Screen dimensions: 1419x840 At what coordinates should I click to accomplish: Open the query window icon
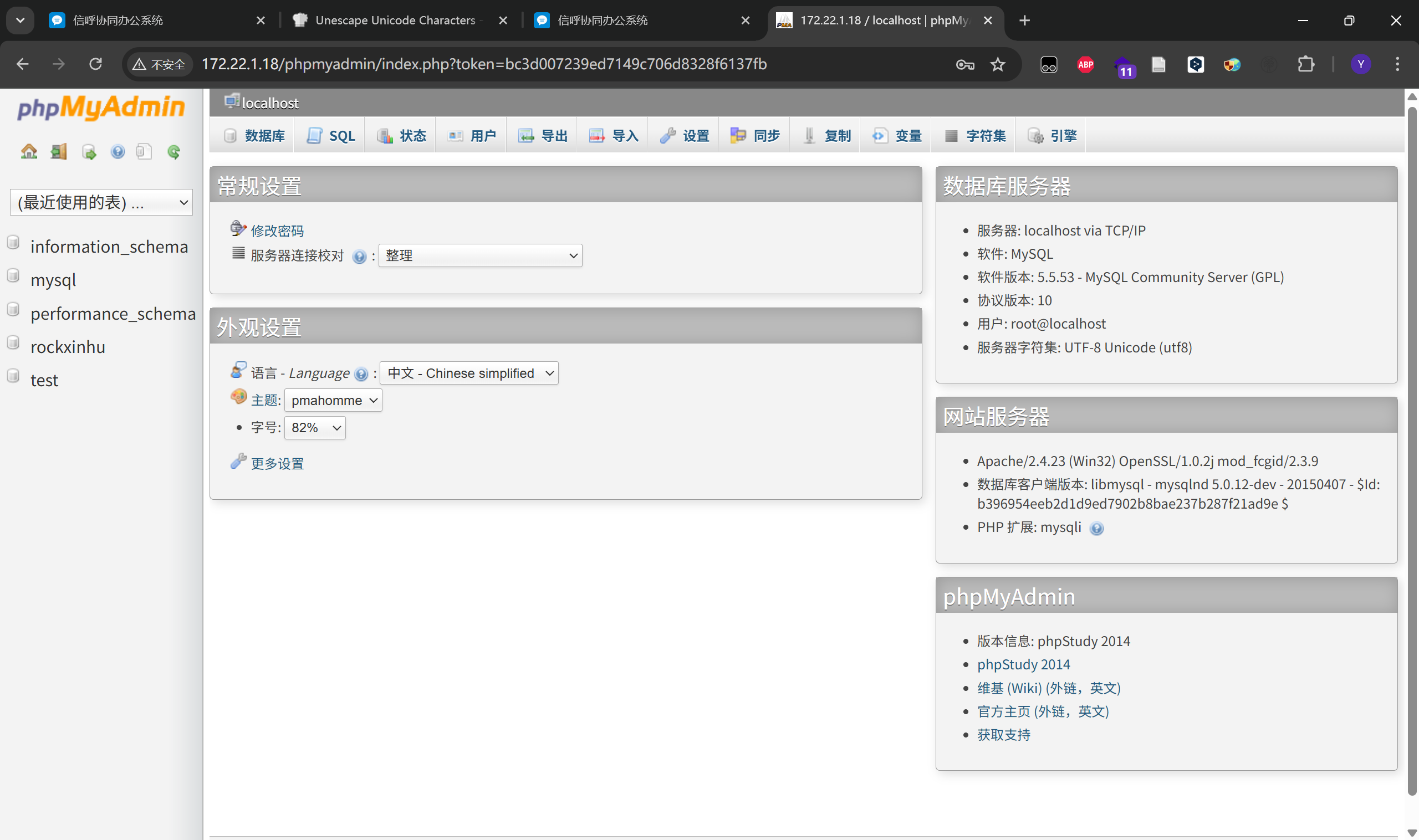pyautogui.click(x=88, y=152)
